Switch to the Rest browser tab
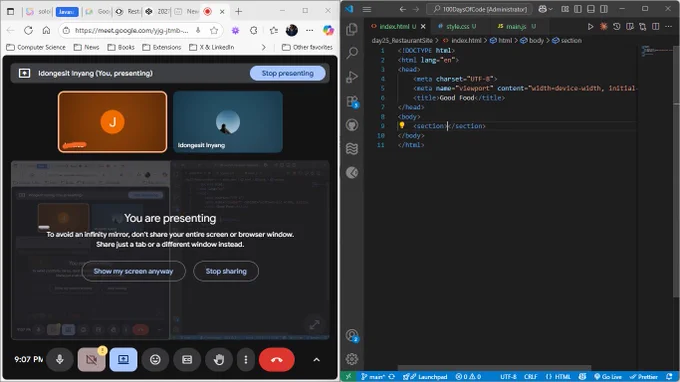The height and width of the screenshot is (382, 680). click(x=127, y=12)
